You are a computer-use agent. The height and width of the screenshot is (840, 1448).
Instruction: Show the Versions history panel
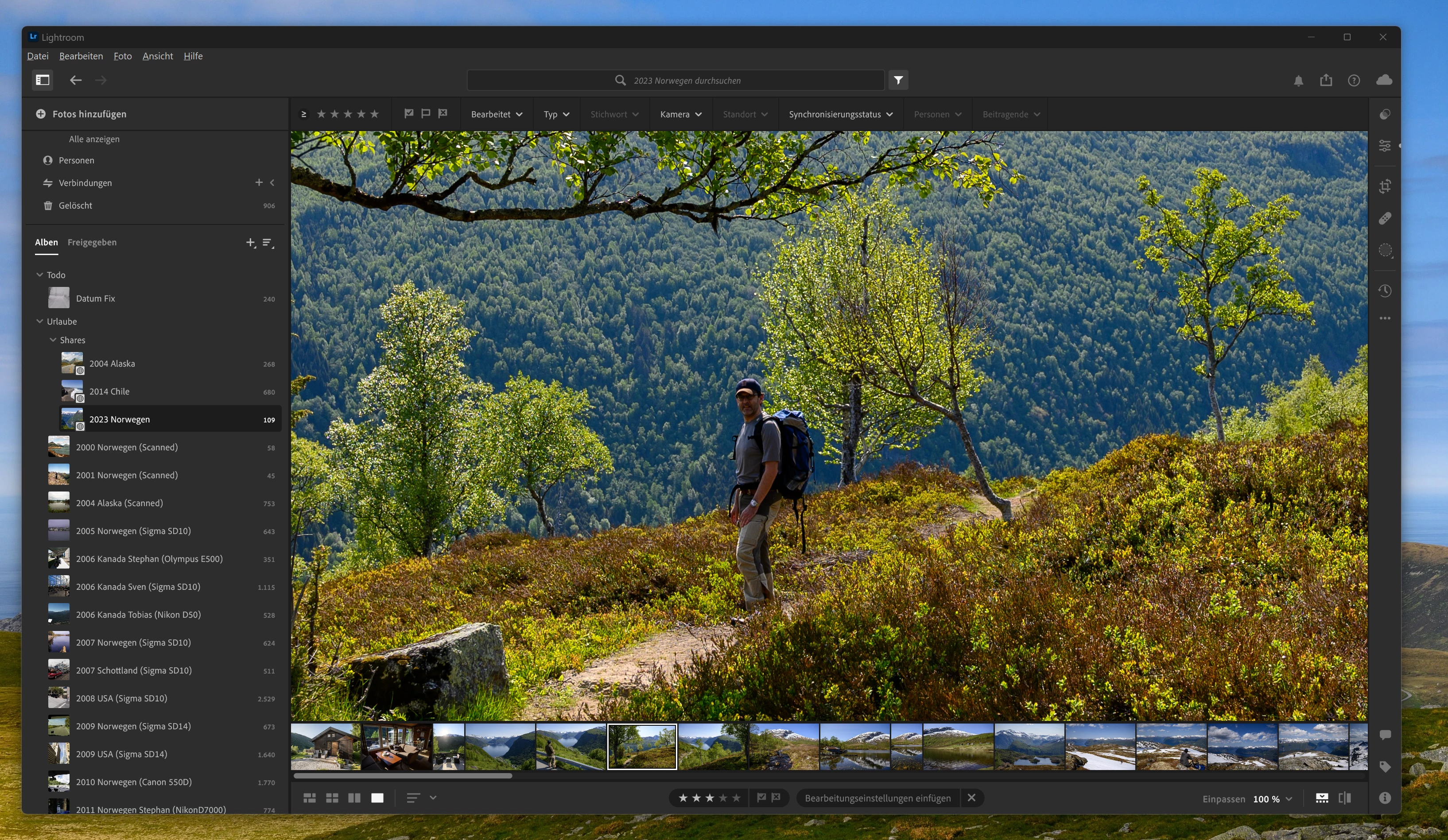point(1385,291)
